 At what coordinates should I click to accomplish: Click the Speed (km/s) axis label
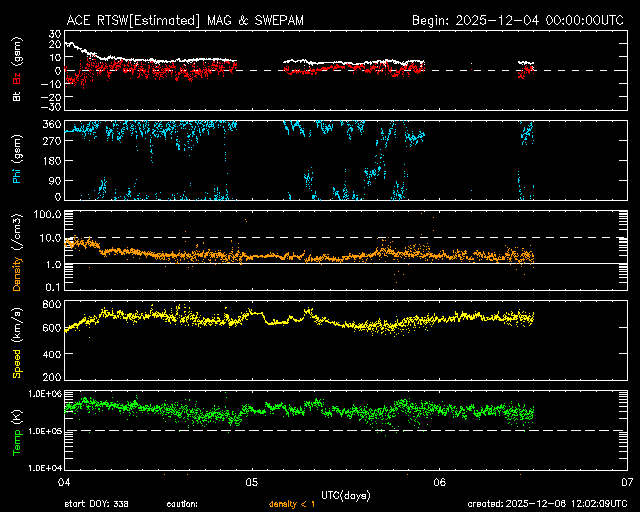[17, 341]
